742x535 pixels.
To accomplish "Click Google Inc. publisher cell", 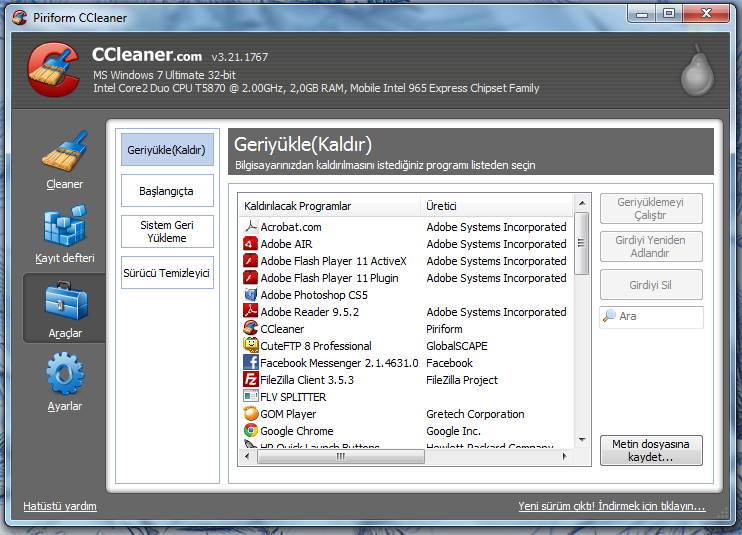I will pos(453,431).
